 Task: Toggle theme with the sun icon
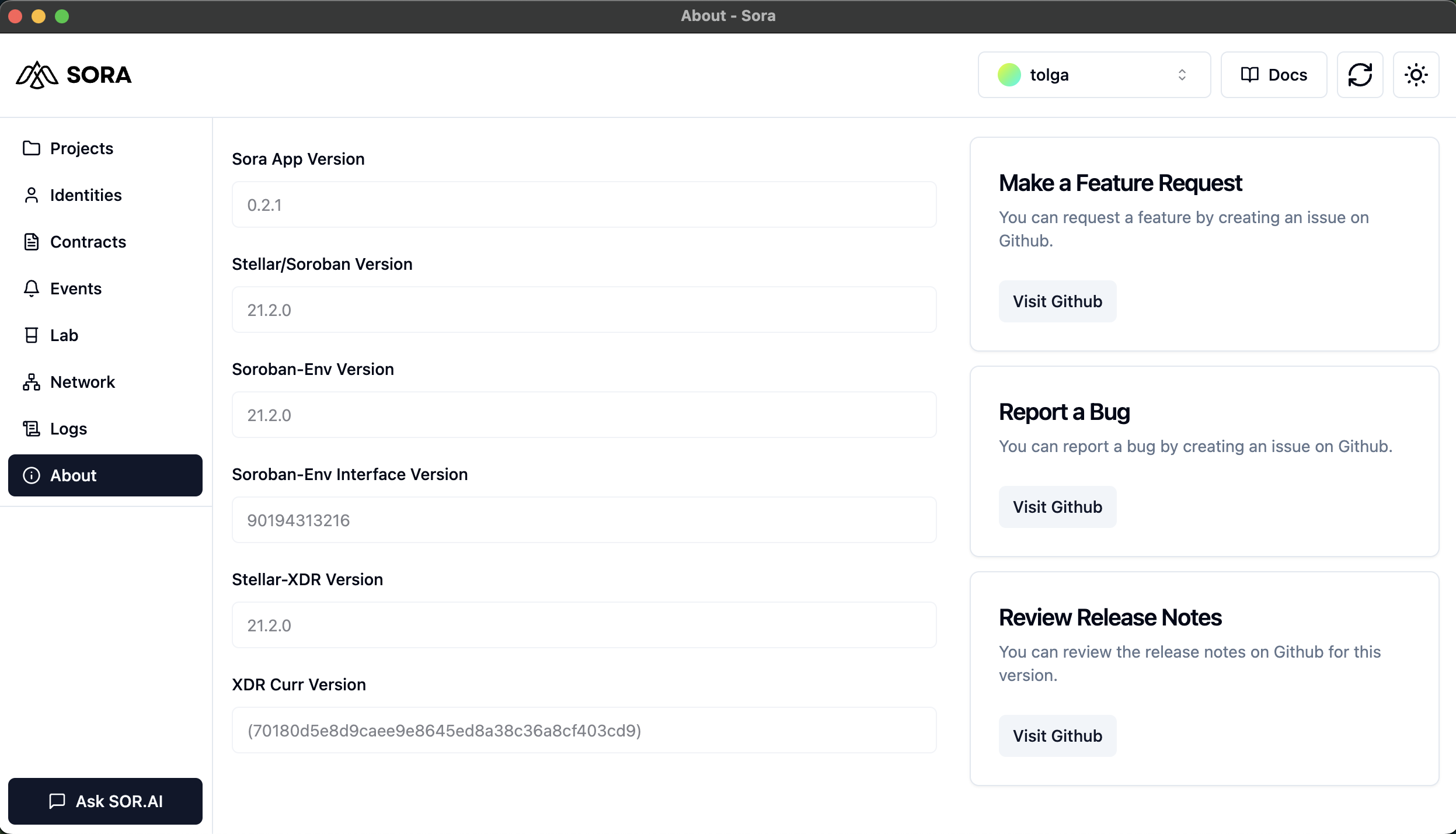click(1416, 75)
